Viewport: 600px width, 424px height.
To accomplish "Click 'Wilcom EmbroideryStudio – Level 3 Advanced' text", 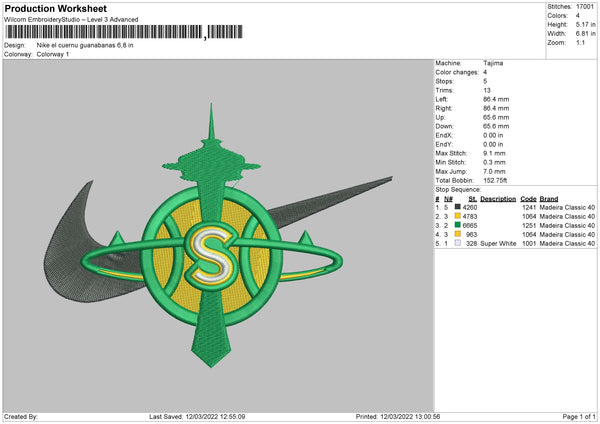I will (x=71, y=20).
